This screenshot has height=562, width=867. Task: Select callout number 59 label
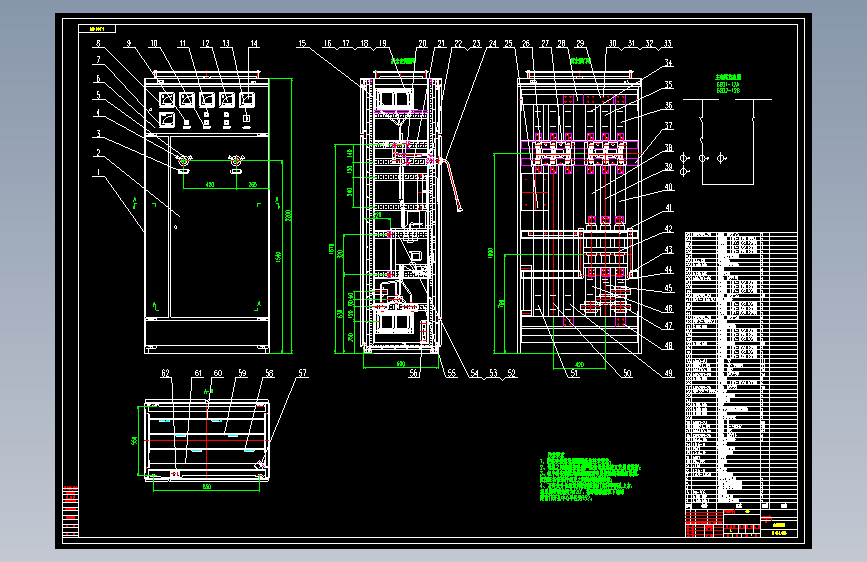click(x=242, y=373)
